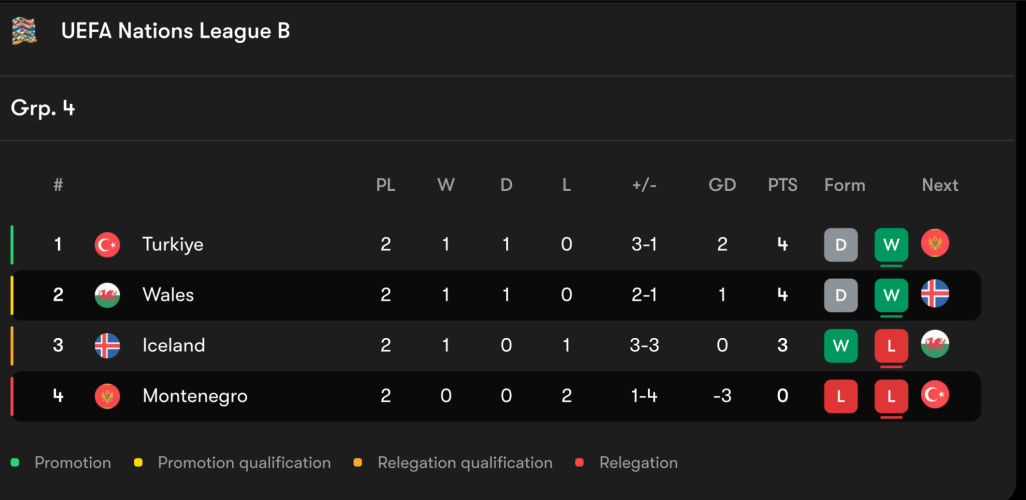This screenshot has width=1026, height=500.
Task: Click the Turkiye flag icon in row one
Action: pos(107,244)
